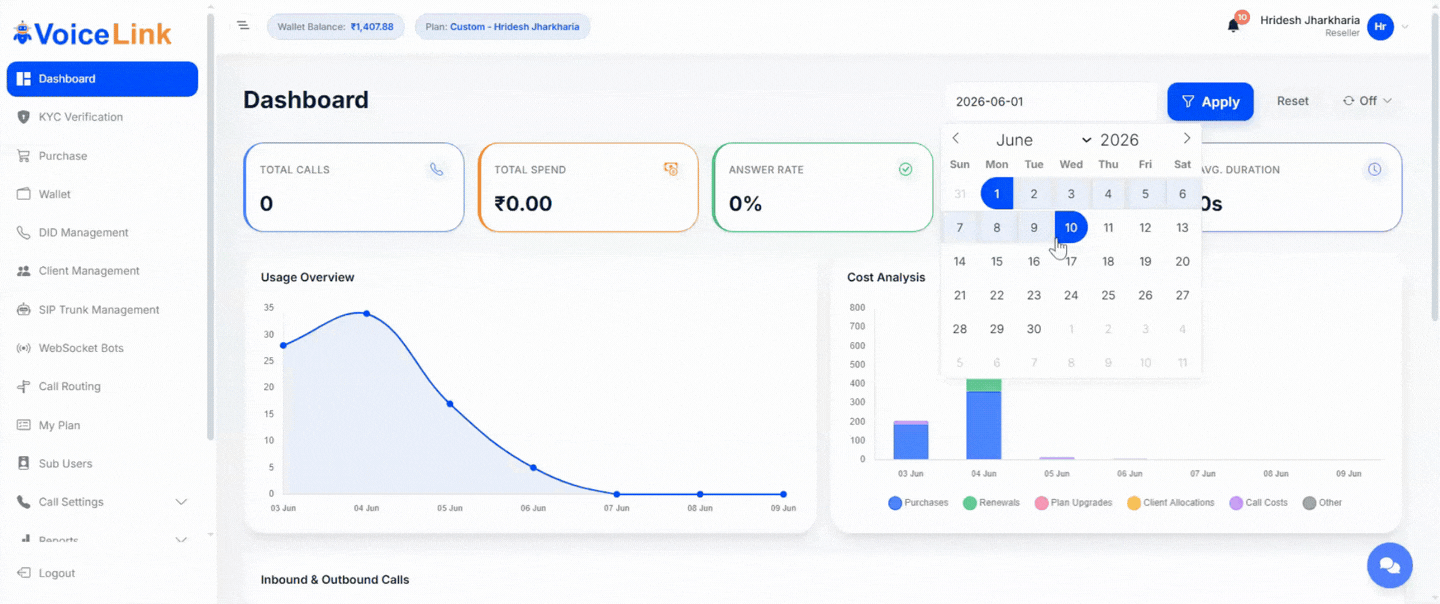This screenshot has height=604, width=1440.
Task: Click the Total Spend money icon
Action: point(671,170)
